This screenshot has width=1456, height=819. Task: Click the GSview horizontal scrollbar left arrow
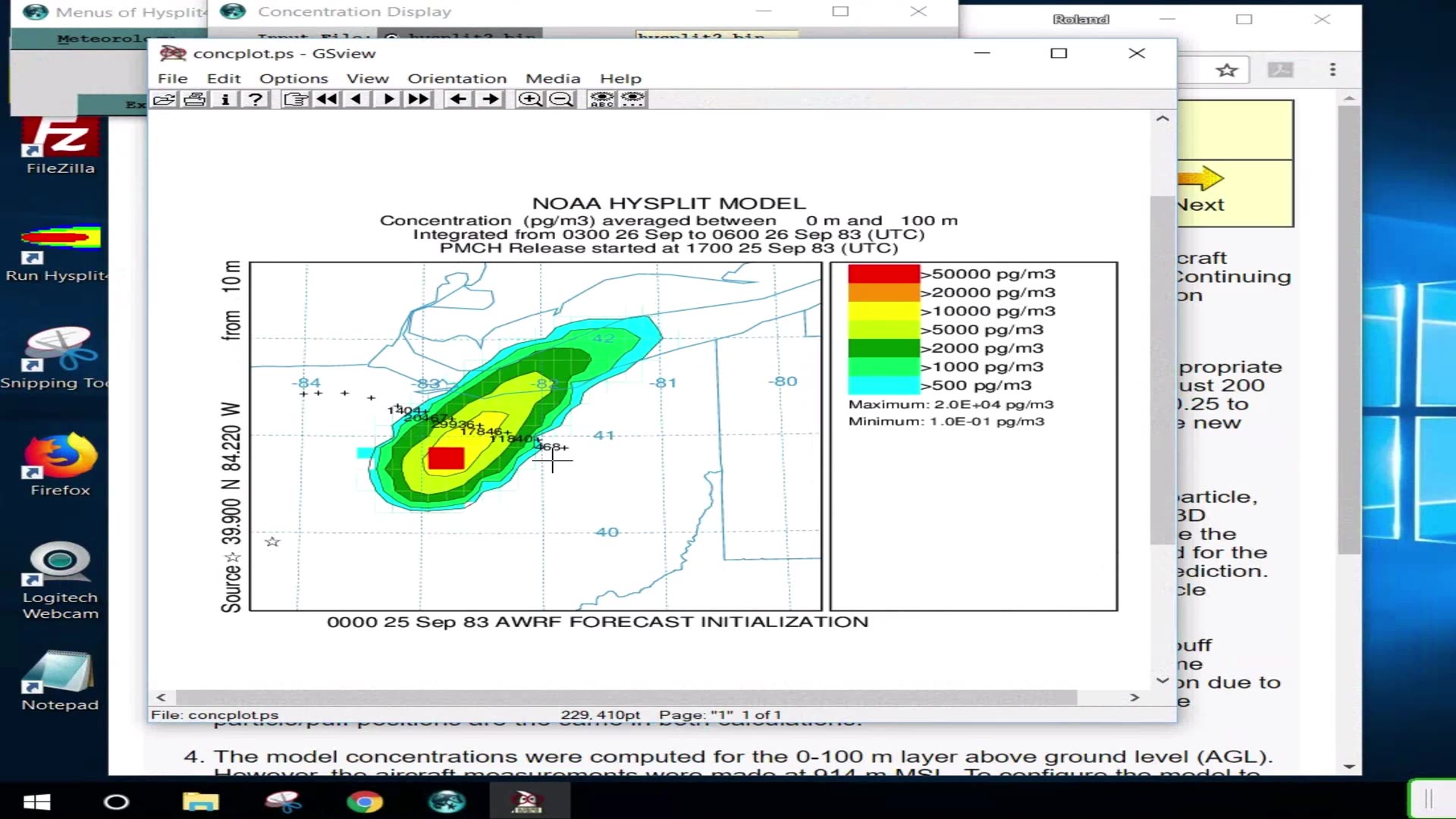click(x=161, y=697)
